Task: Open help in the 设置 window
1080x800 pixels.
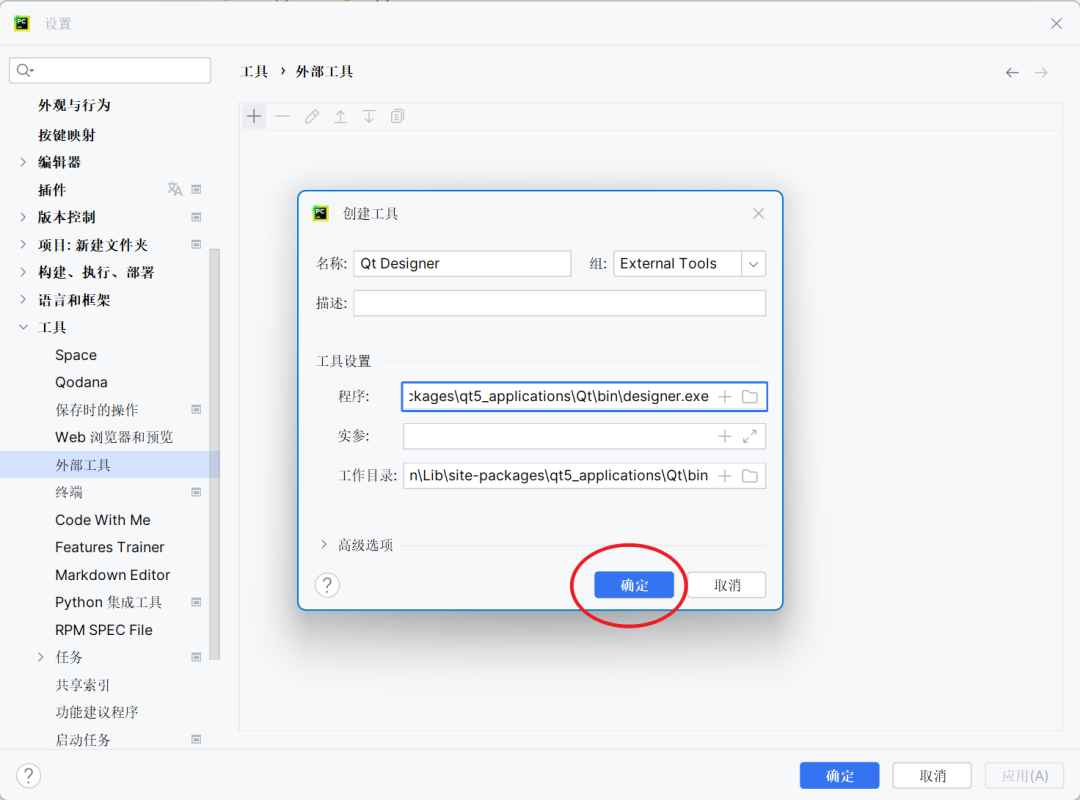Action: (28, 775)
